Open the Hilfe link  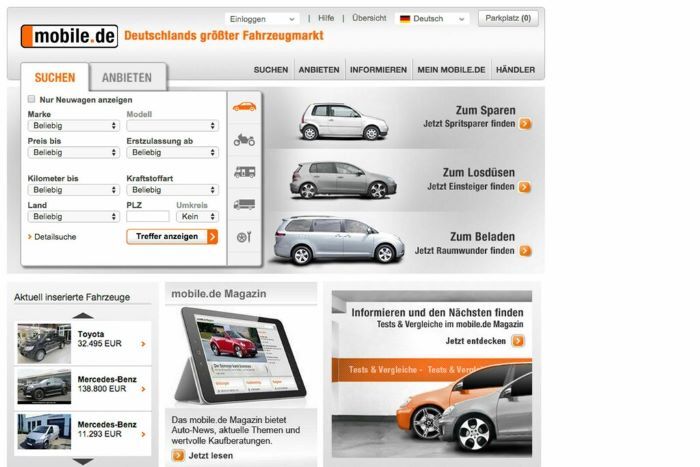pos(326,18)
